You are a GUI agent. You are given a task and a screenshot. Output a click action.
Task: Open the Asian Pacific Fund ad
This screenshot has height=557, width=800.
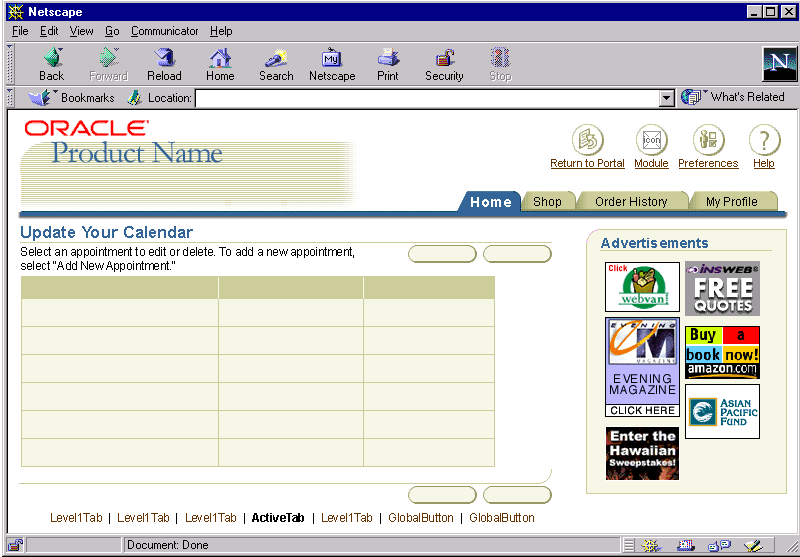point(722,412)
